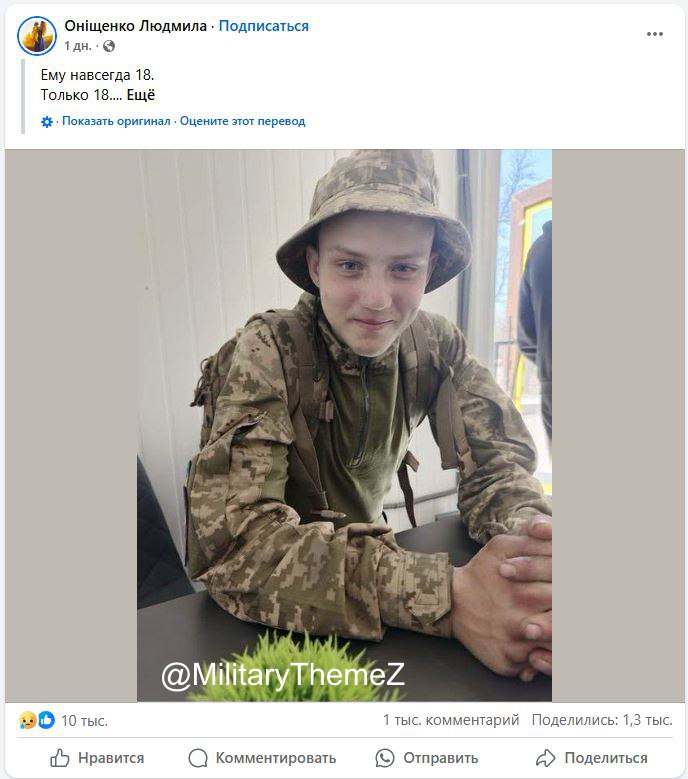This screenshot has width=688, height=779.
Task: Open translation settings gear icon
Action: [47, 122]
